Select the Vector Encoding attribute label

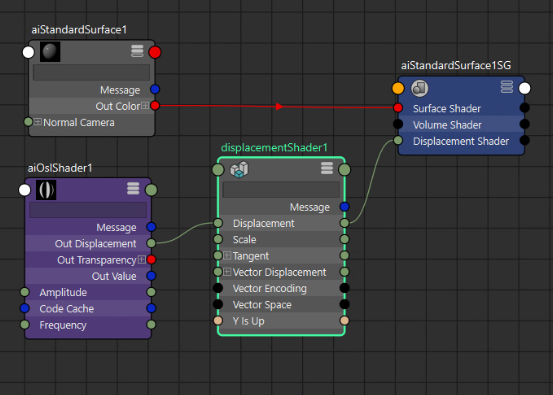tap(270, 288)
